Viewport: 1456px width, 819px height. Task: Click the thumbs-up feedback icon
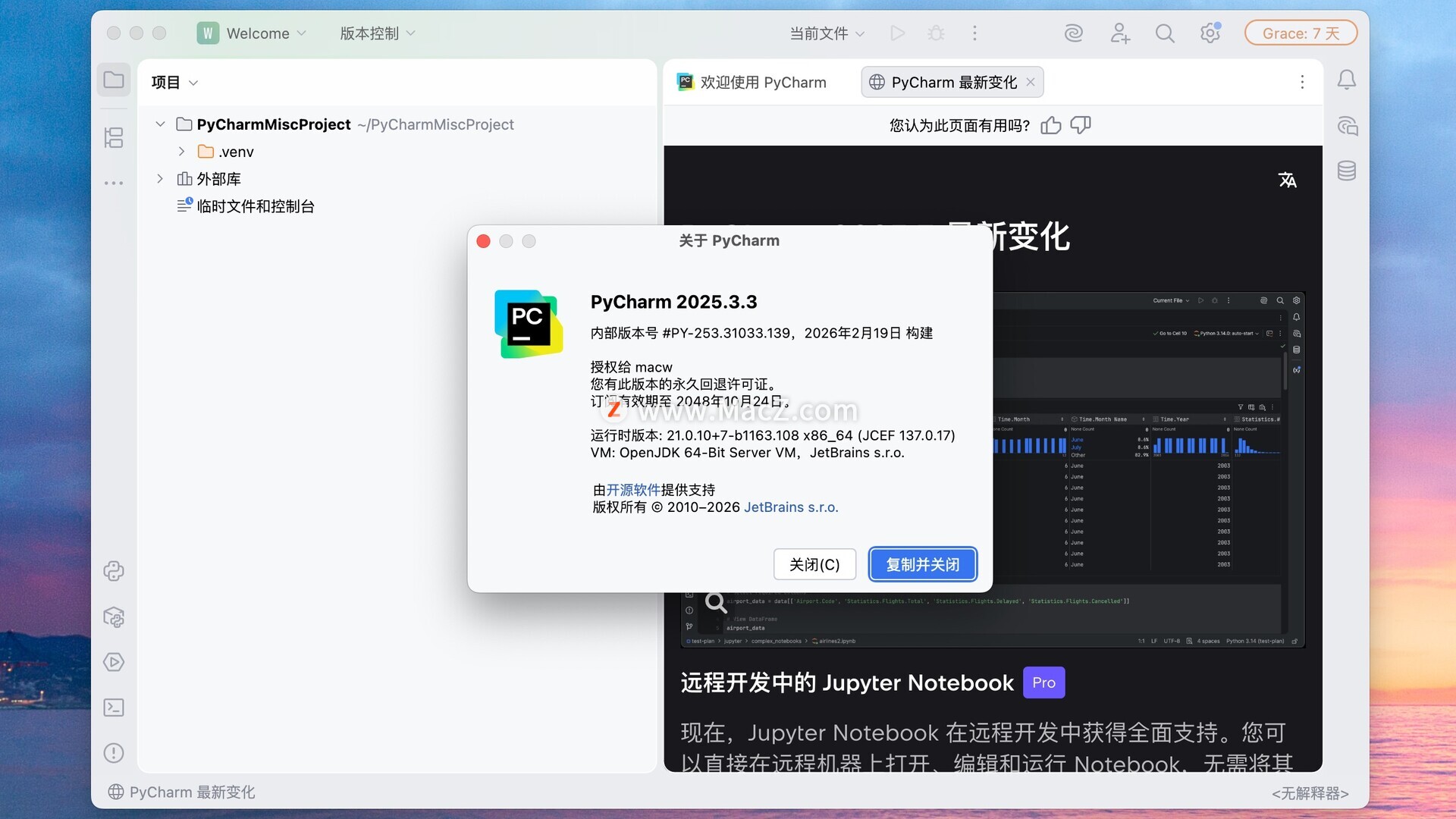[x=1051, y=125]
